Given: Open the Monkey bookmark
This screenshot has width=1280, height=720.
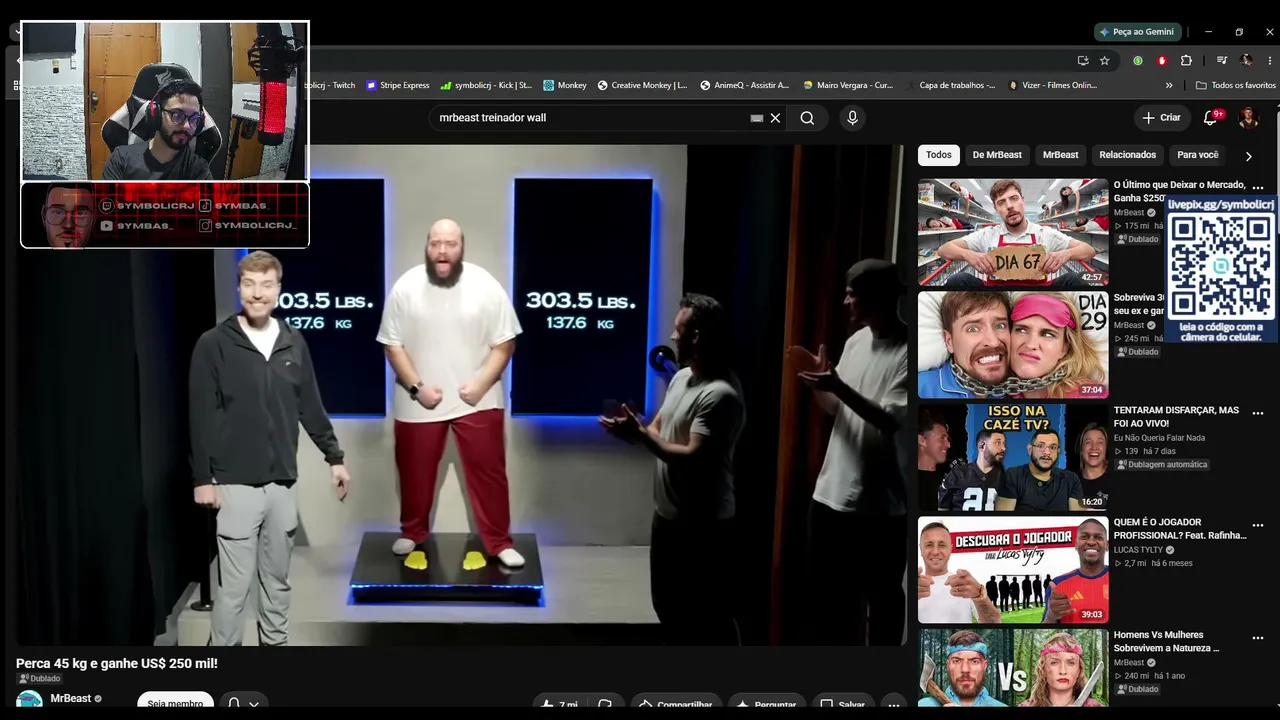Looking at the screenshot, I should 565,86.
